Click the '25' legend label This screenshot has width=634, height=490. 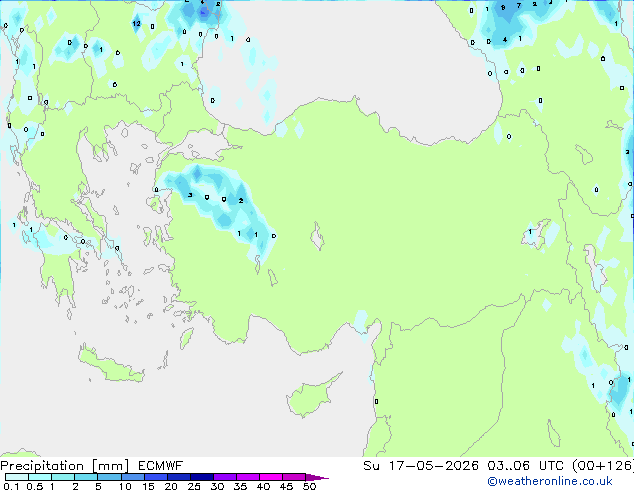(194, 486)
